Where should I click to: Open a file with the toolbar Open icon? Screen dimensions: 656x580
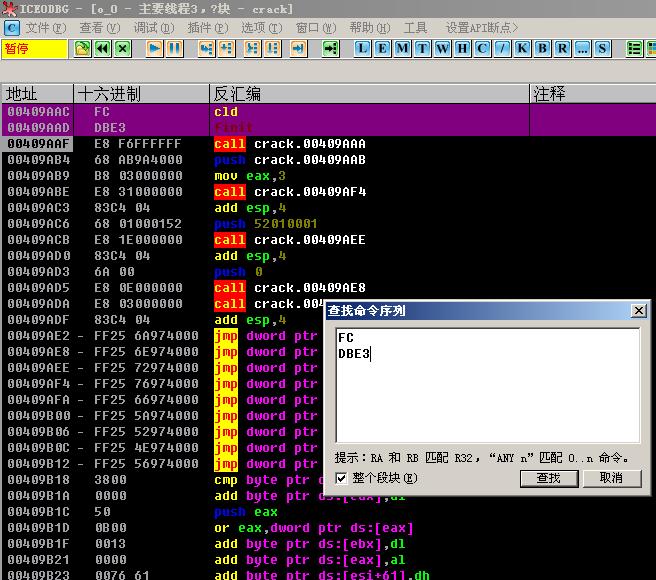click(82, 49)
